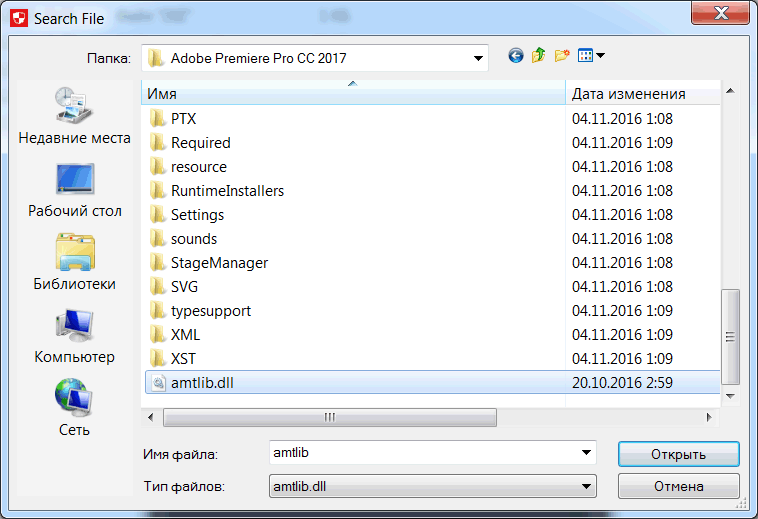Viewport: 758px width, 519px height.
Task: Go back to the last visited folder
Action: (x=516, y=56)
